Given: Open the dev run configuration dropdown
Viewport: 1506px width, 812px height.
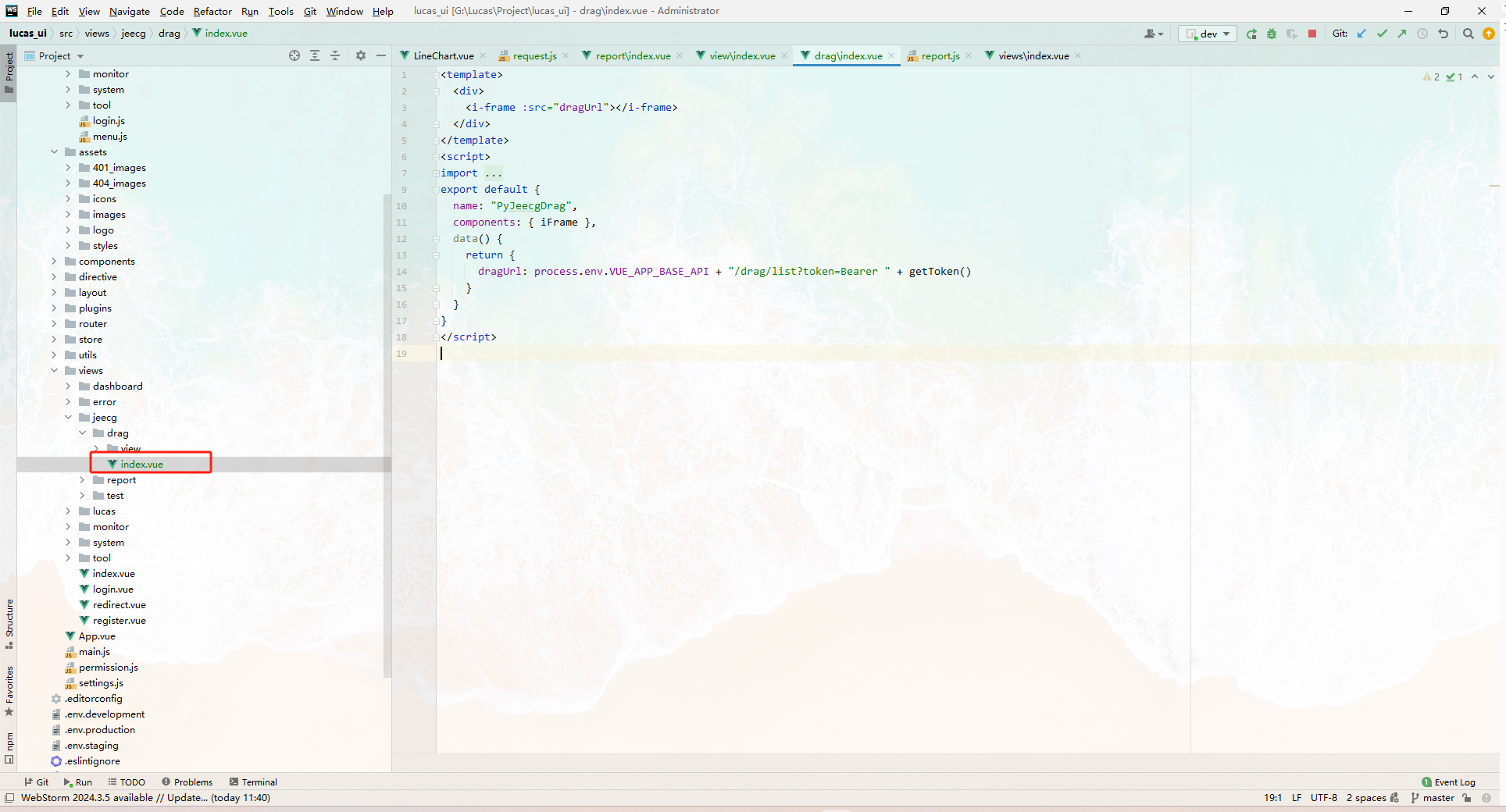Looking at the screenshot, I should 1208,34.
